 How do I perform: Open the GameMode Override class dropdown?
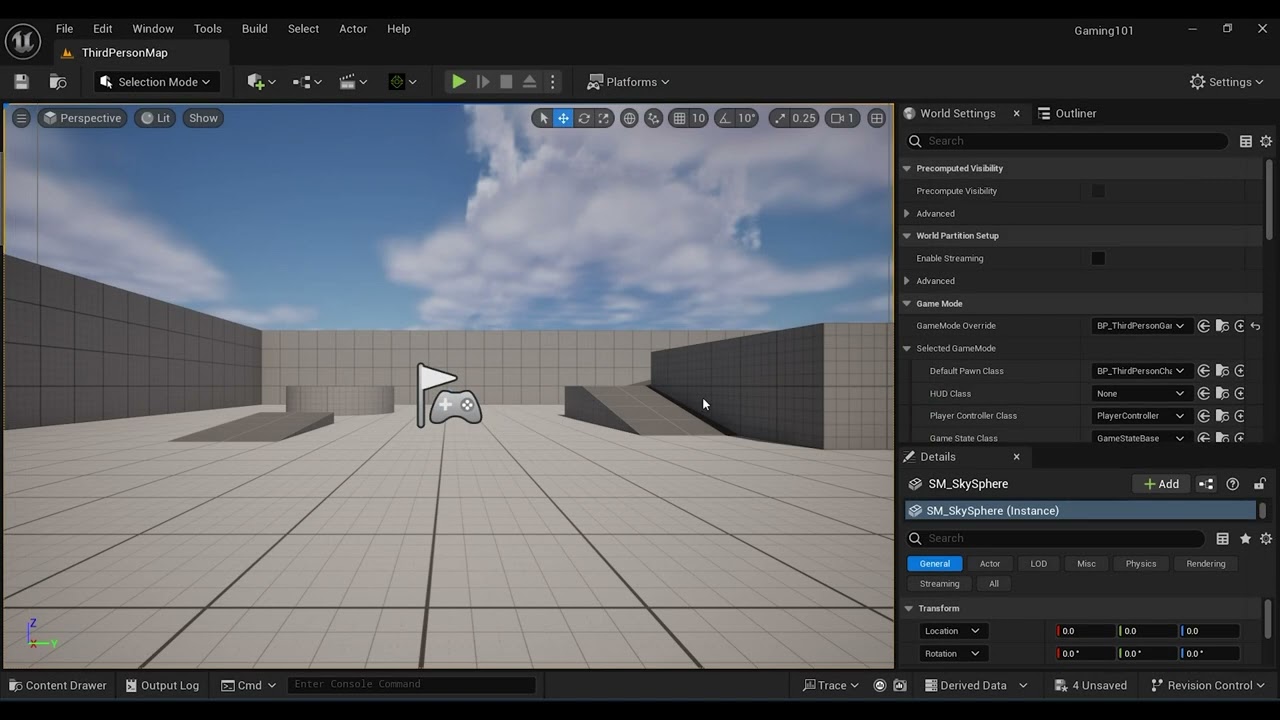pyautogui.click(x=1141, y=326)
